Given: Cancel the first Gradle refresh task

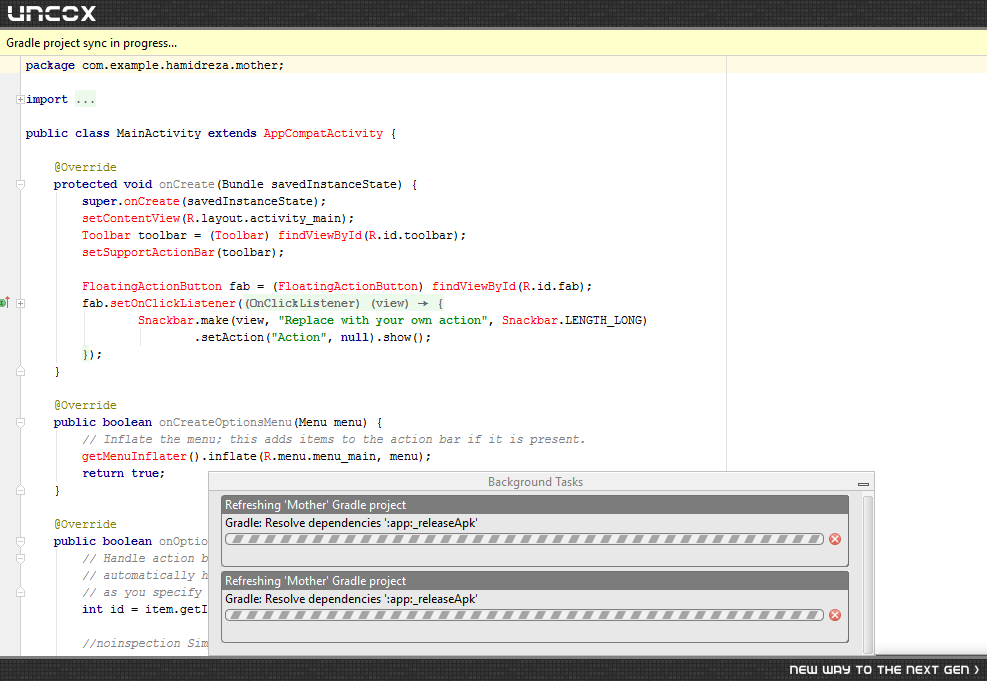Looking at the screenshot, I should pyautogui.click(x=835, y=539).
